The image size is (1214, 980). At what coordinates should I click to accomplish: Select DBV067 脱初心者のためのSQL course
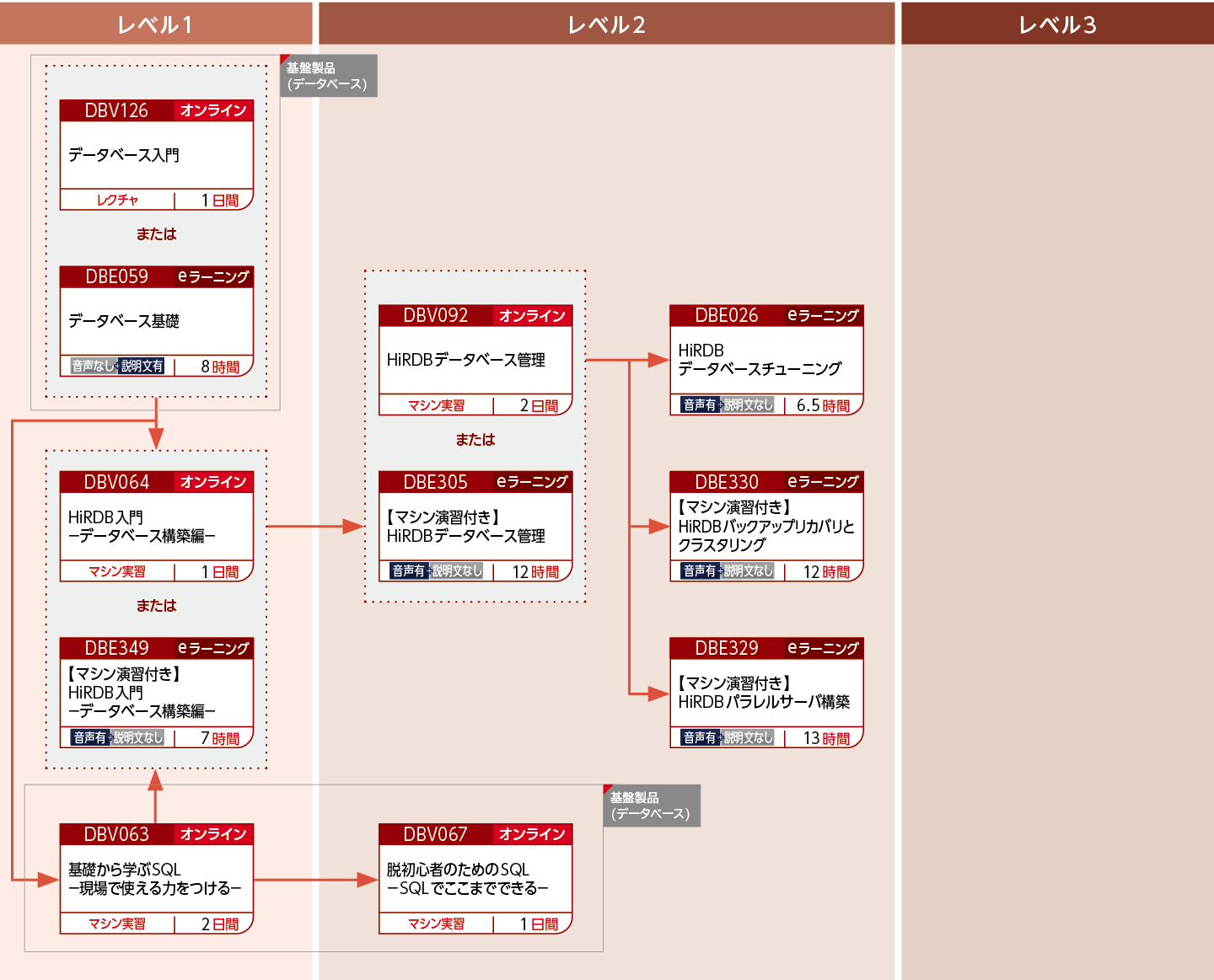tap(475, 879)
